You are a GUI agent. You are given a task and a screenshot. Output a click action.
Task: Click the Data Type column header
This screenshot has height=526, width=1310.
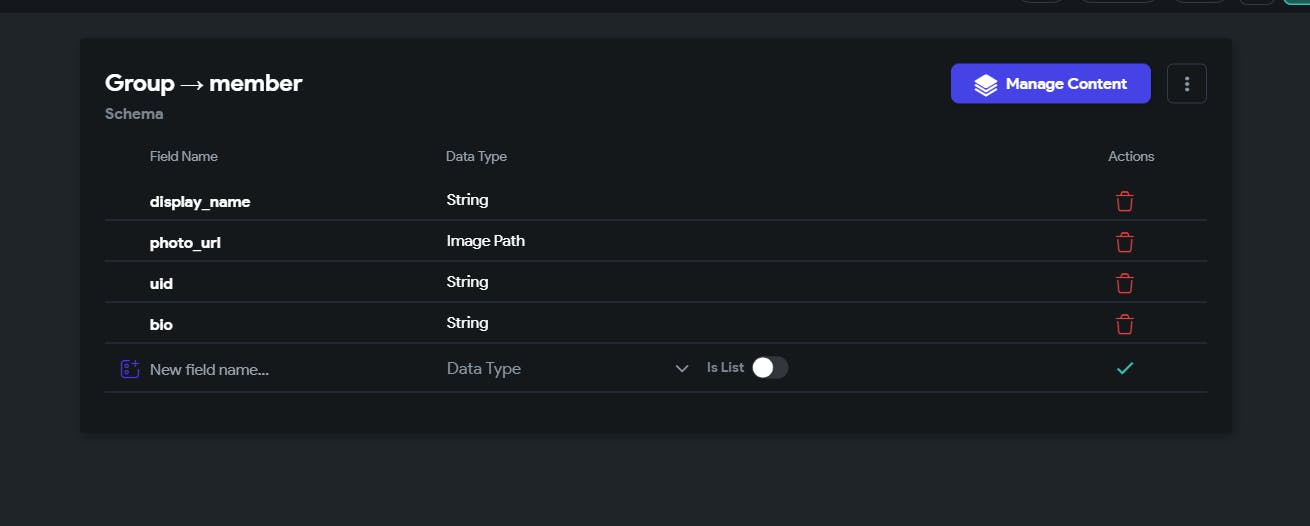pyautogui.click(x=476, y=156)
